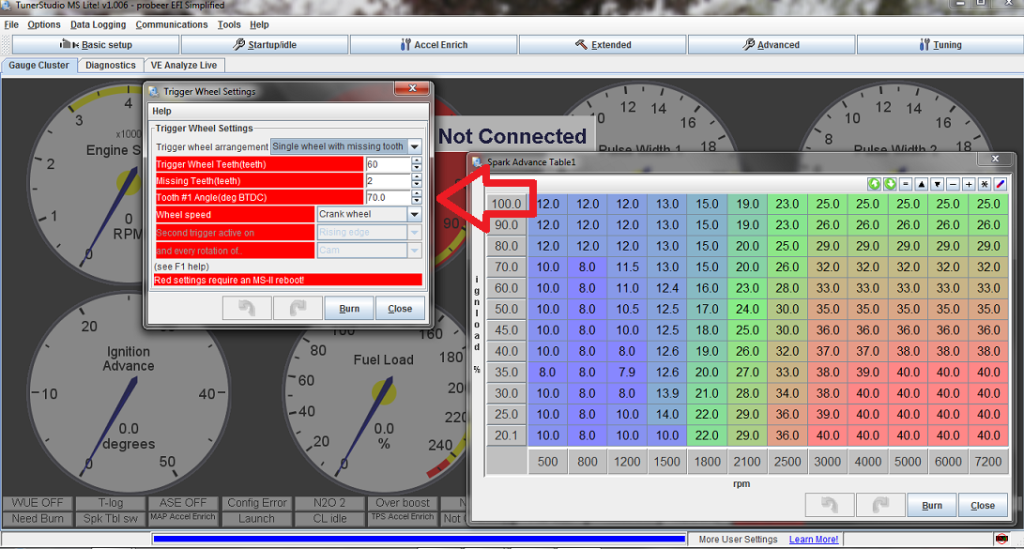1024x549 pixels.
Task: Click the green down-arrow icon in Spark table toolbar
Action: click(889, 184)
